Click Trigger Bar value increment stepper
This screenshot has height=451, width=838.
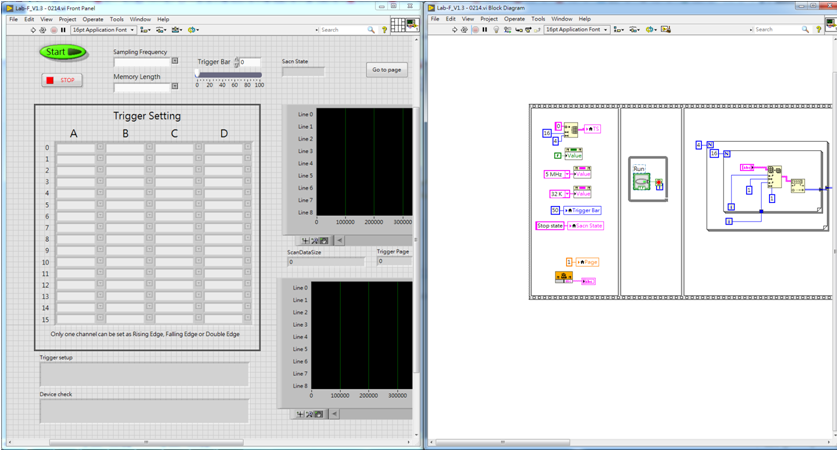pos(237,60)
